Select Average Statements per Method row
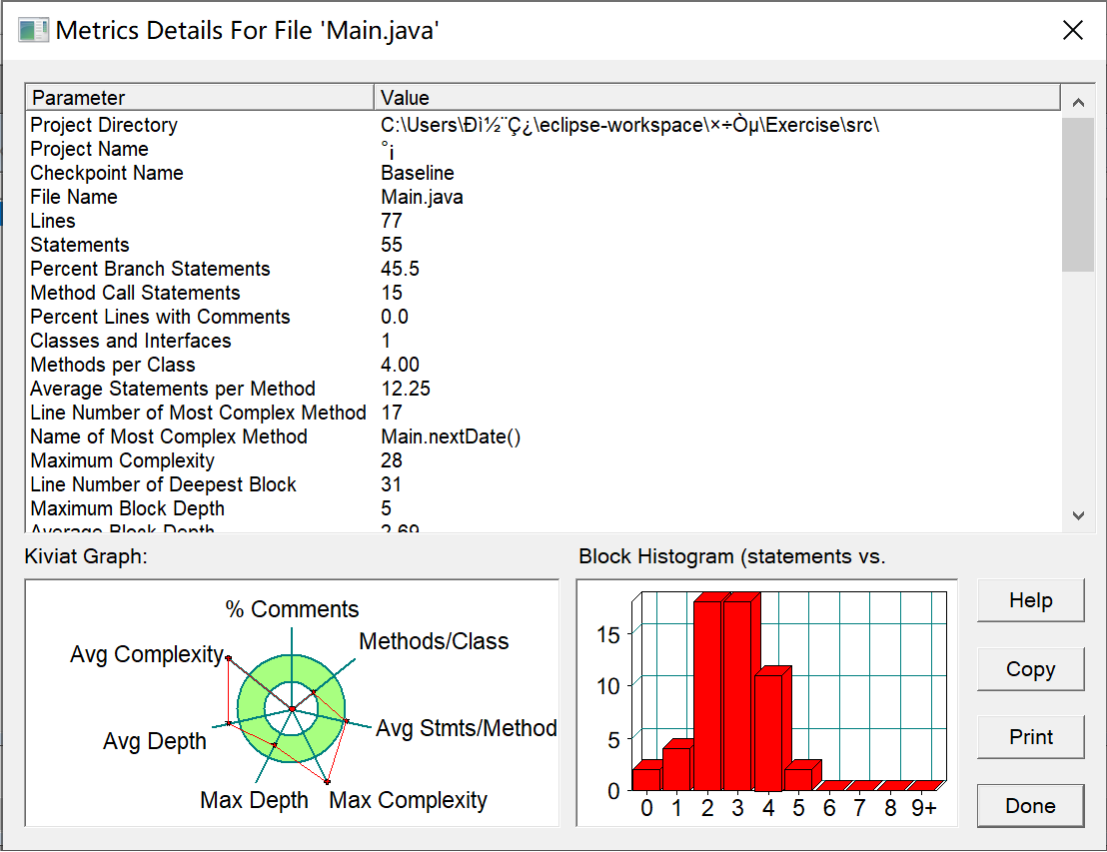Viewport: 1107px width, 852px height. tap(544, 389)
